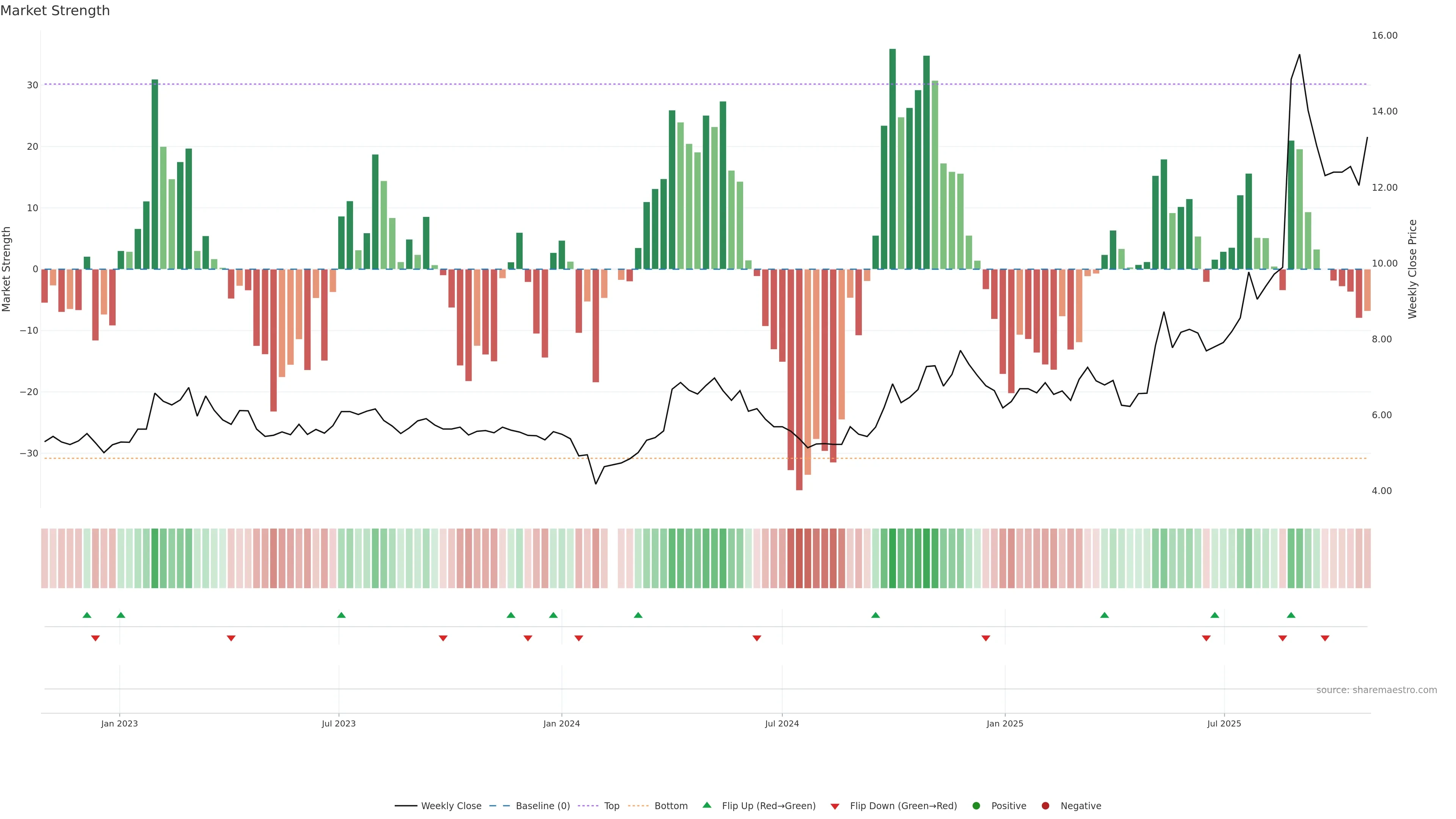Screen dimensions: 1456x819
Task: Click the Jan 2024 axis label
Action: point(561,723)
